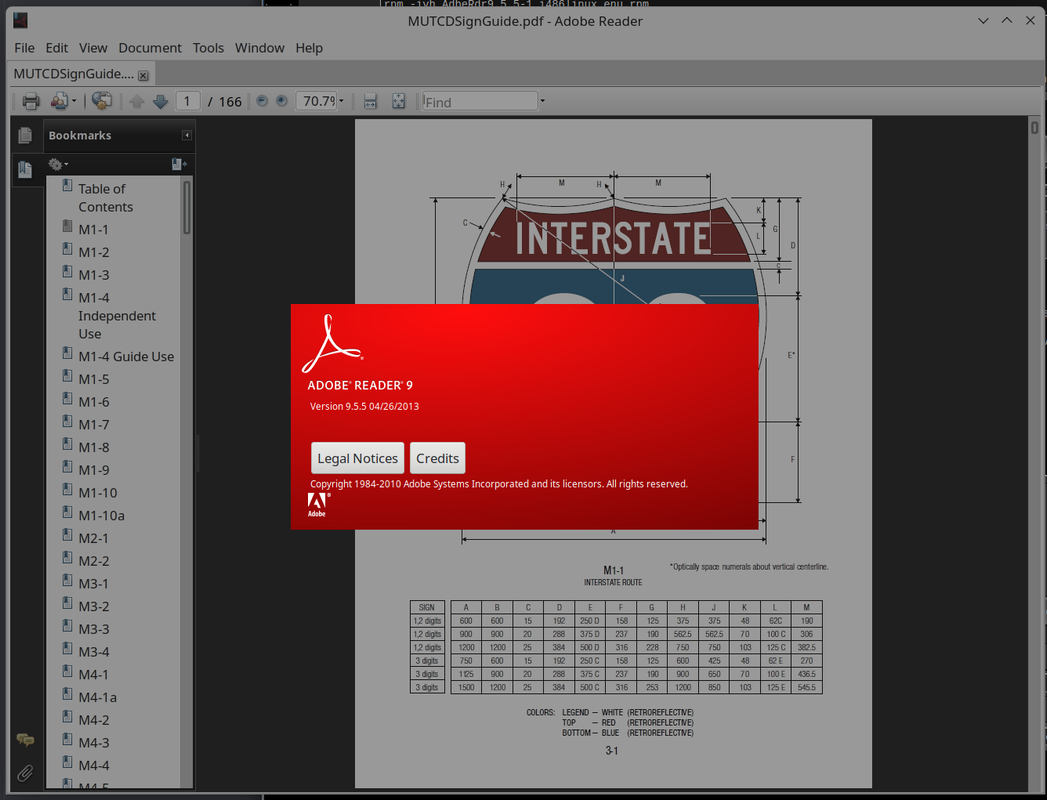Select M1-4 Independent Use bookmark
This screenshot has height=800, width=1047.
tap(117, 316)
